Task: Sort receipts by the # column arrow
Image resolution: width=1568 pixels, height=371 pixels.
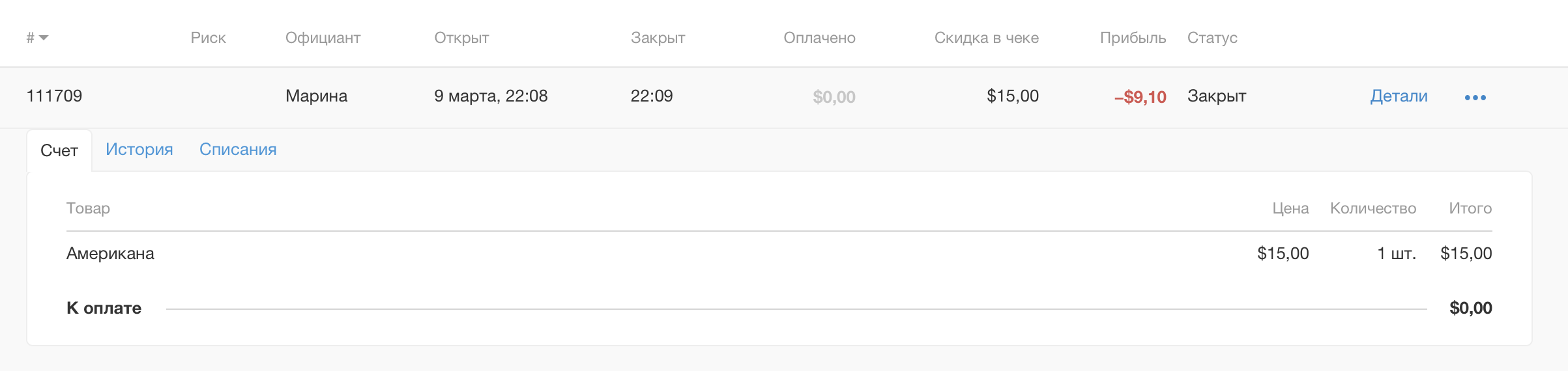Action: pyautogui.click(x=43, y=38)
